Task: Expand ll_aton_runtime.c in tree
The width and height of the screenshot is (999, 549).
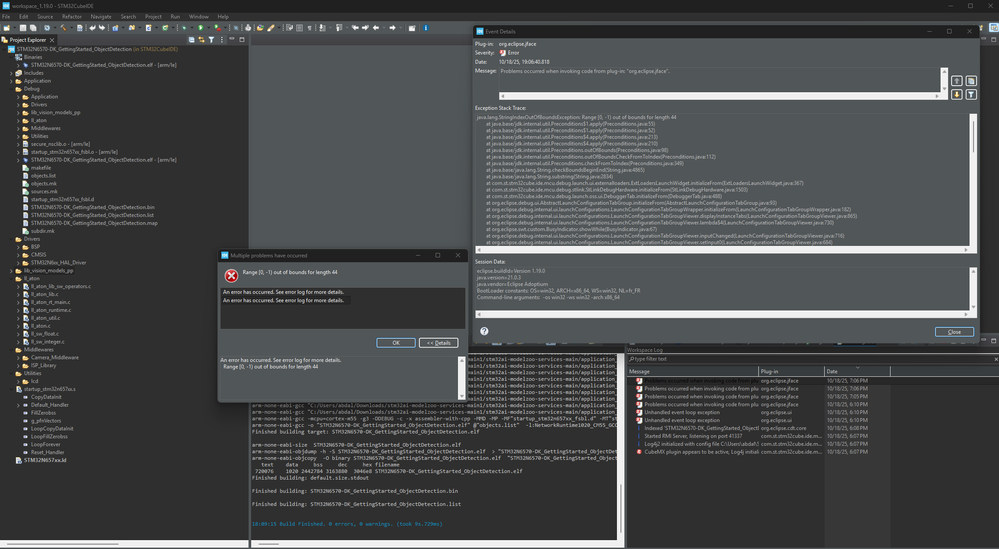Action: [x=18, y=310]
